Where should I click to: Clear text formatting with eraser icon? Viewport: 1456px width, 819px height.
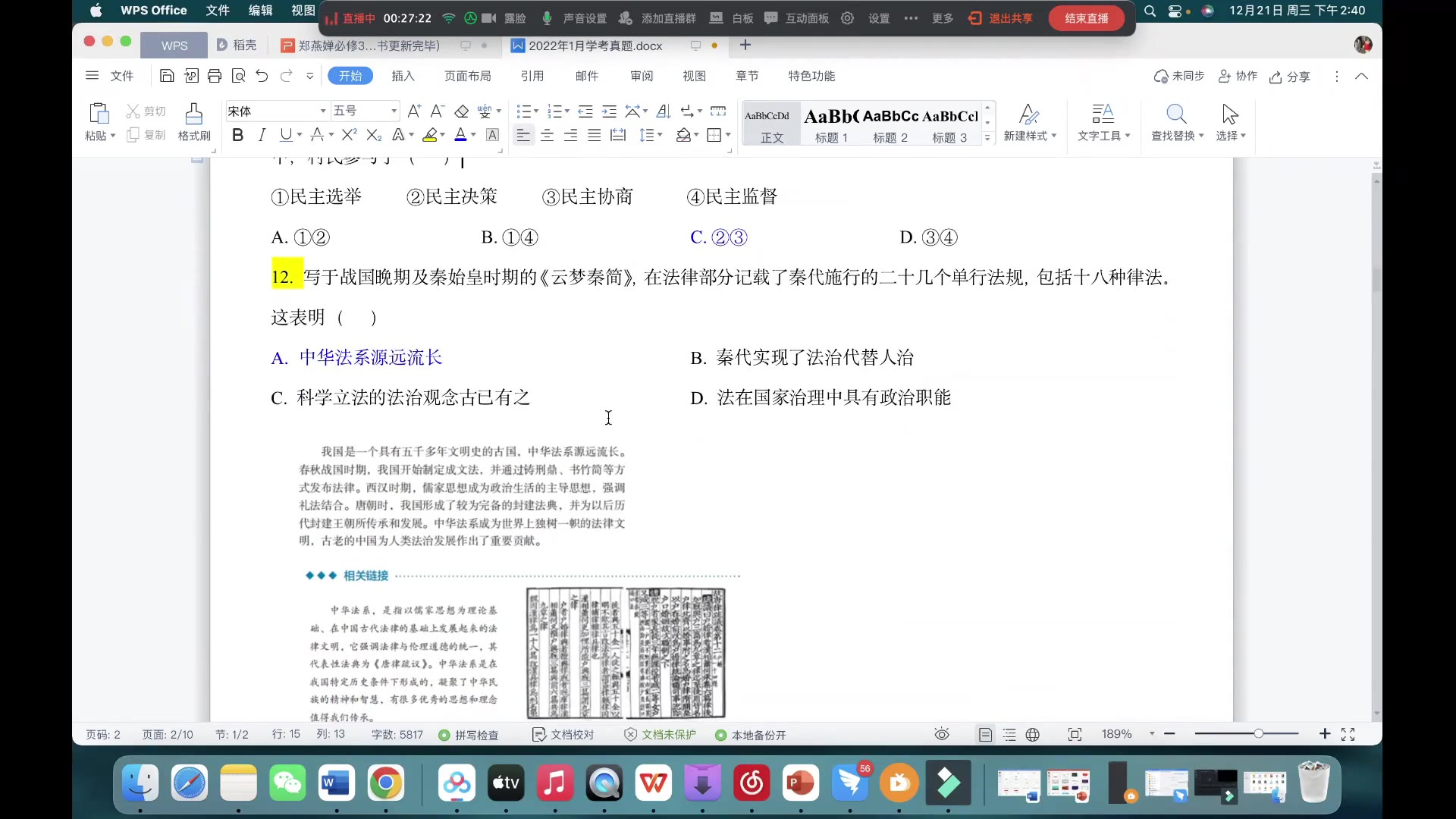coord(461,111)
